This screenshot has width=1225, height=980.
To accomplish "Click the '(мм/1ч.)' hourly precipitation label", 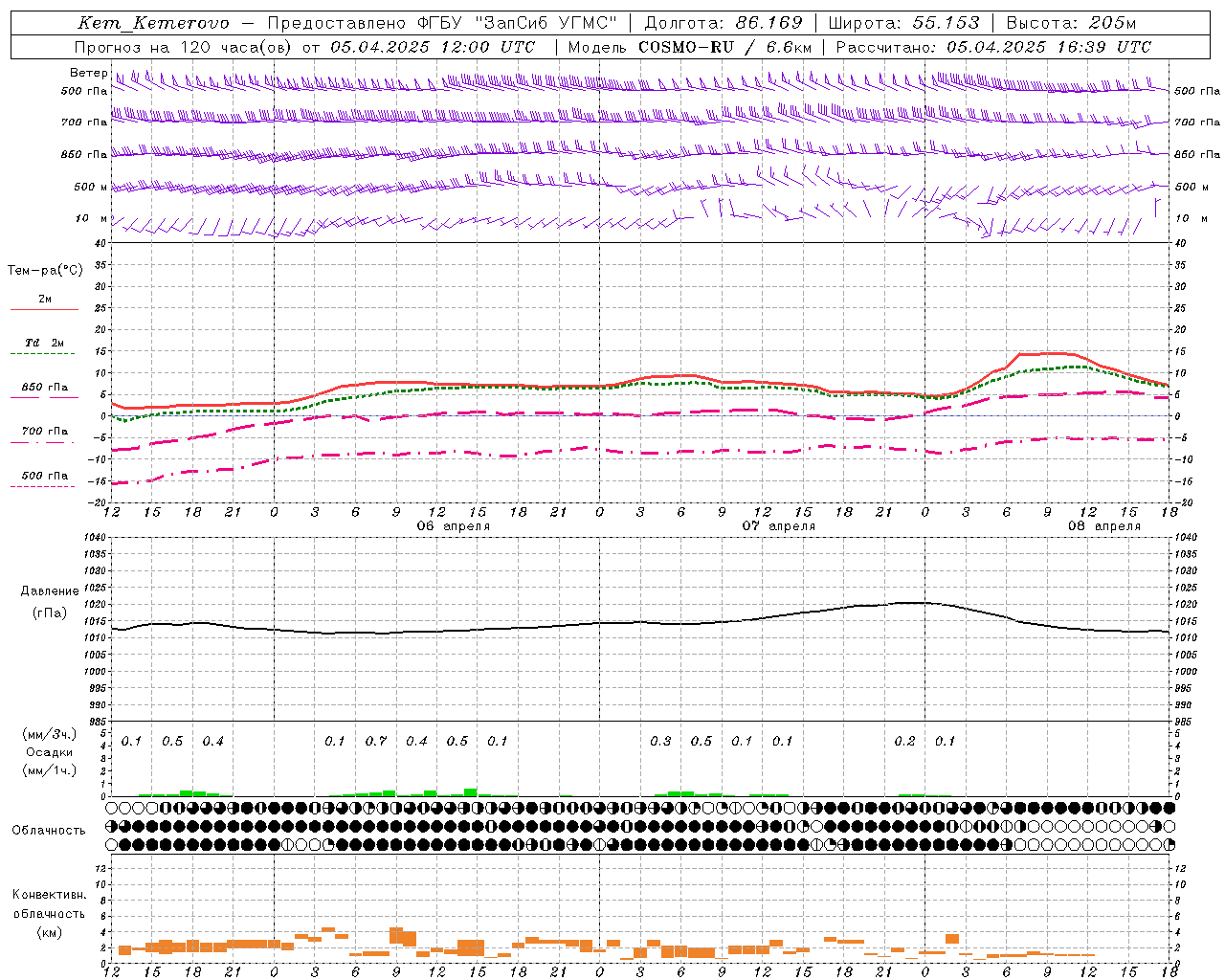I will pos(50,770).
